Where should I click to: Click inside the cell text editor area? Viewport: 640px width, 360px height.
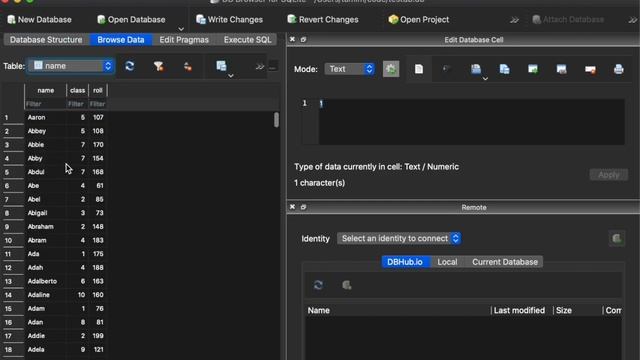tap(471, 122)
